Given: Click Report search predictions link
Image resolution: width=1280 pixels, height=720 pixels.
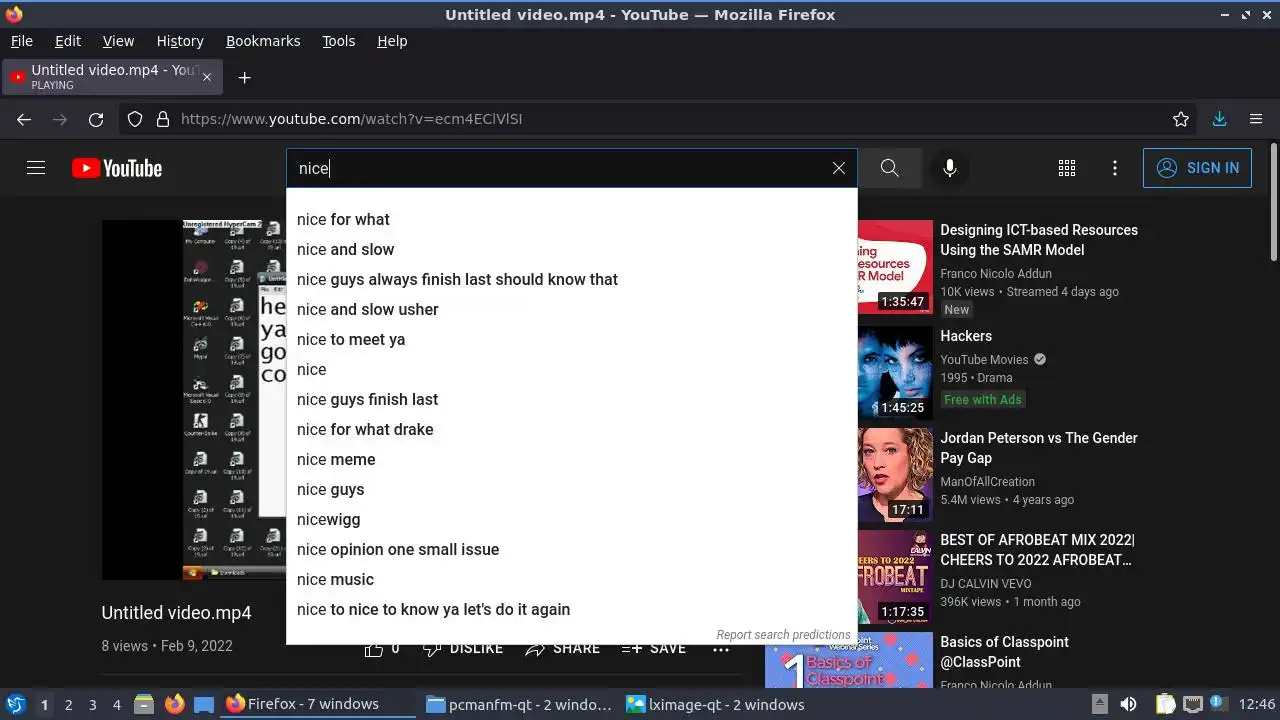Looking at the screenshot, I should (x=783, y=635).
